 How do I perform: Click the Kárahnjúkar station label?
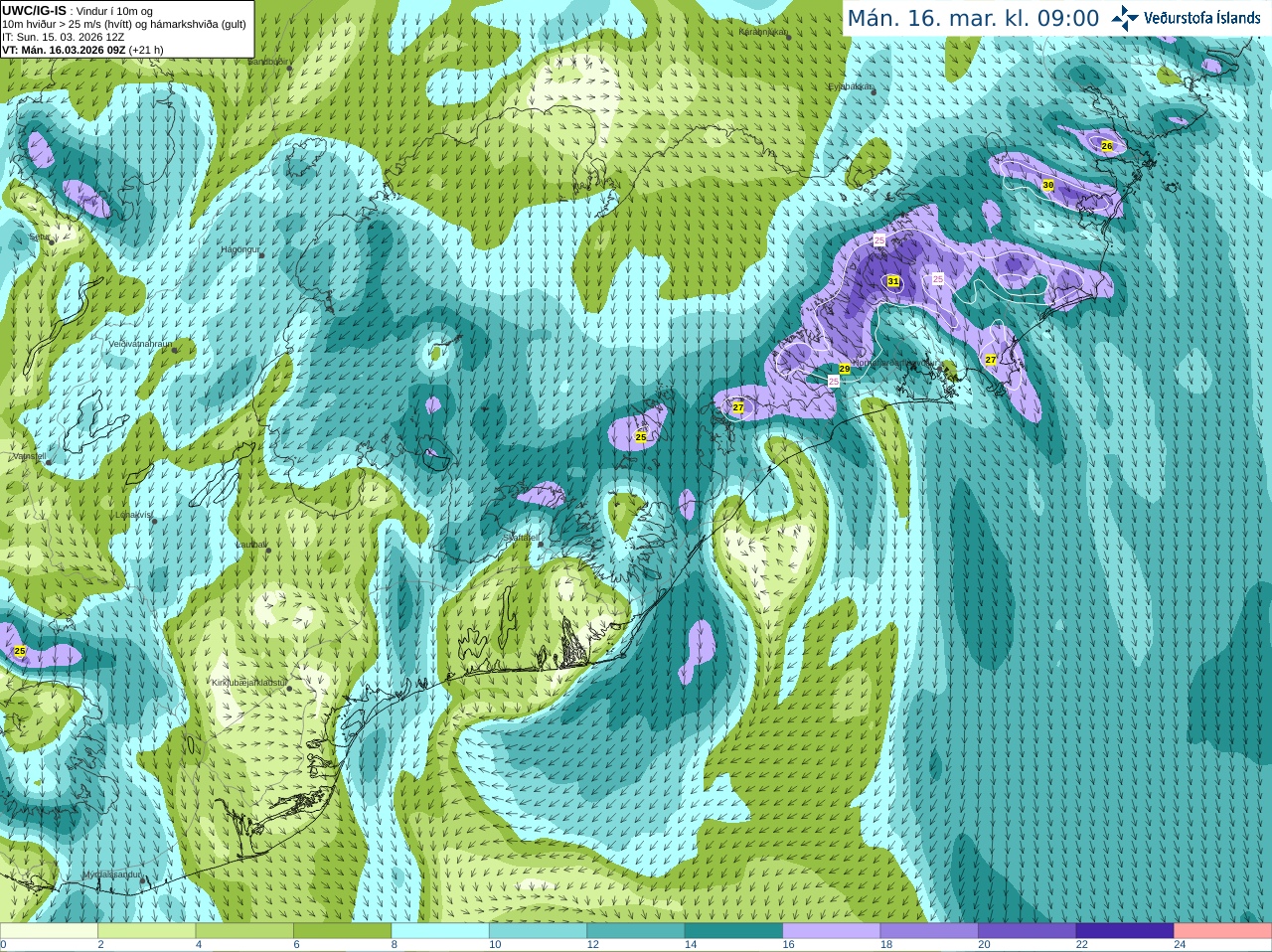click(x=762, y=31)
